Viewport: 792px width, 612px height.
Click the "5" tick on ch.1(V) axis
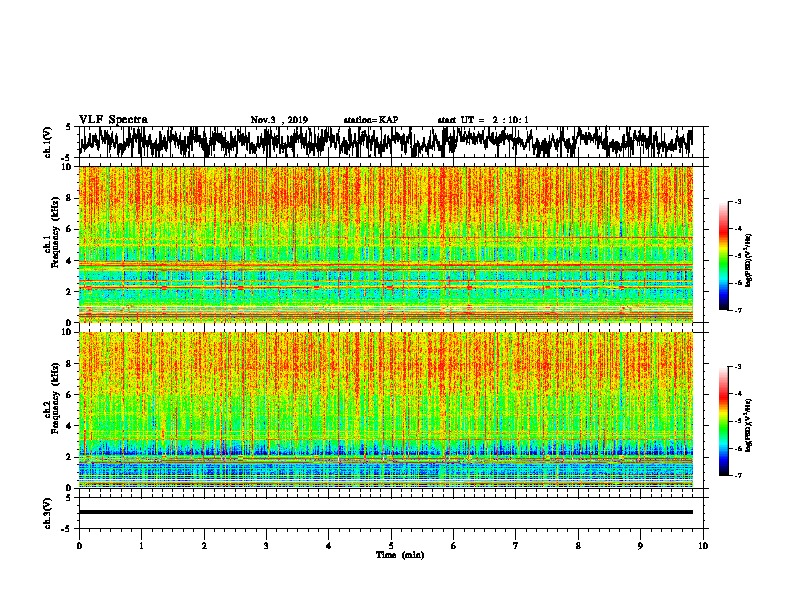click(69, 127)
